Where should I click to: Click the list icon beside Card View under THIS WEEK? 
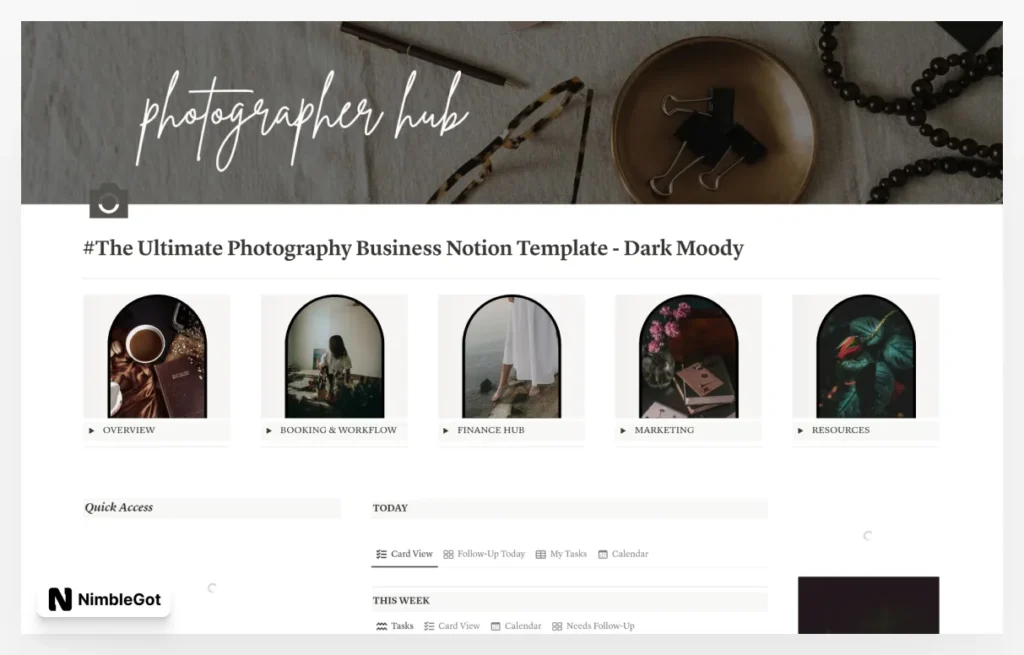point(428,625)
